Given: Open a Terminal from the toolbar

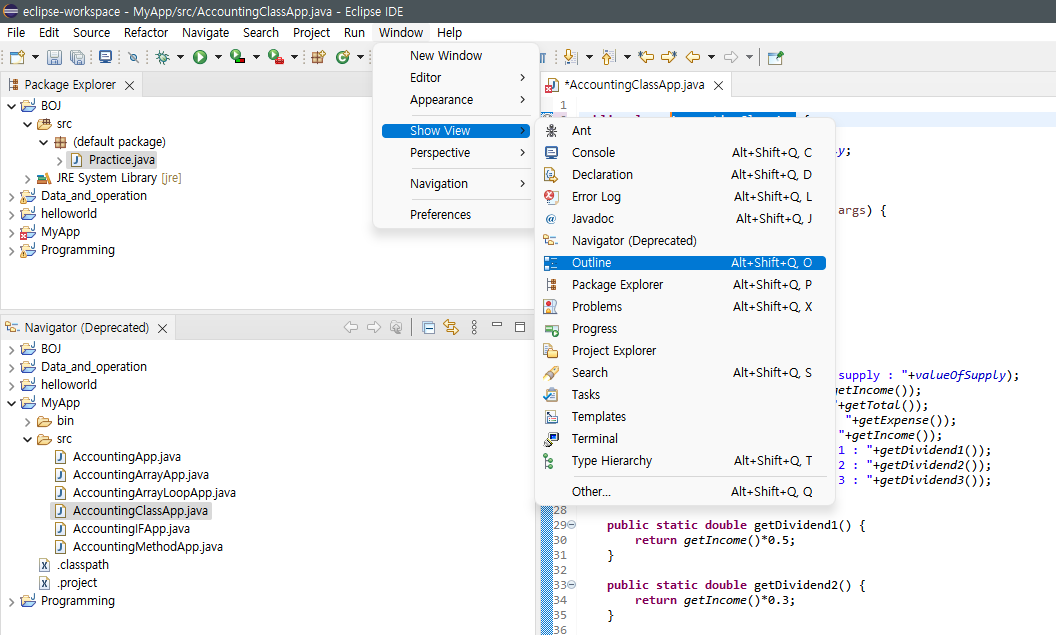Looking at the screenshot, I should tap(106, 57).
